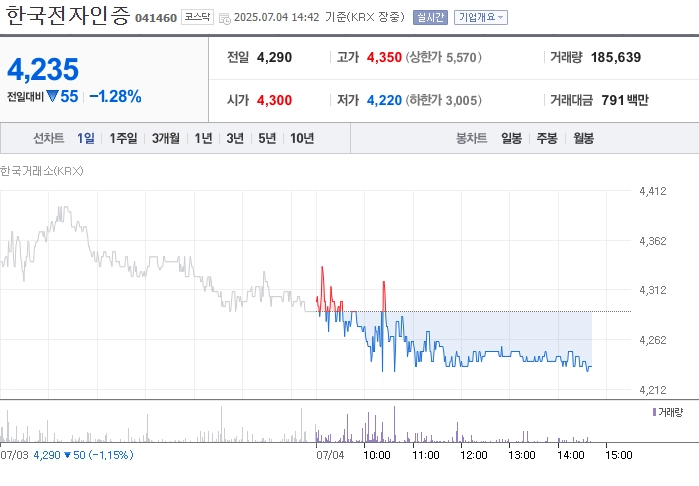Click the 4,412 price axis label
The width and height of the screenshot is (699, 486).
click(x=653, y=191)
